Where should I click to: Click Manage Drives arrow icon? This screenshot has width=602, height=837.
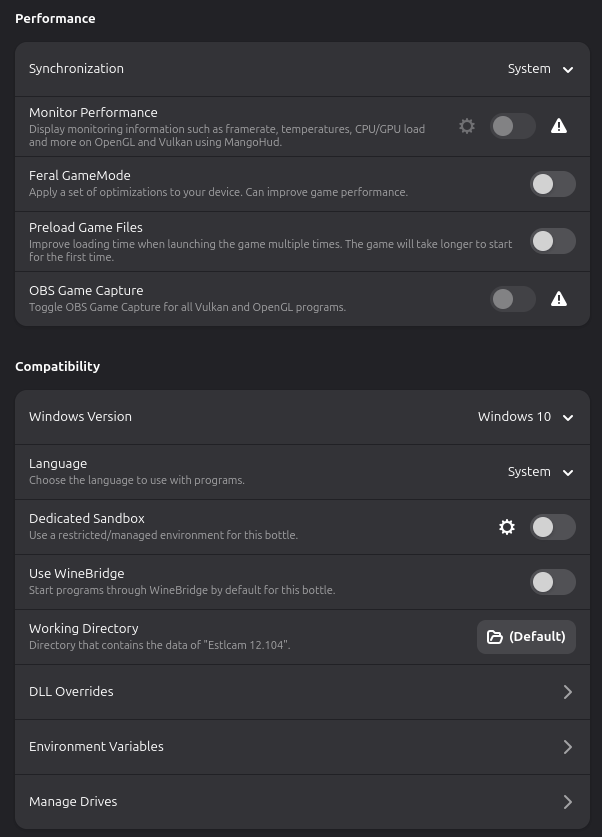pos(567,802)
